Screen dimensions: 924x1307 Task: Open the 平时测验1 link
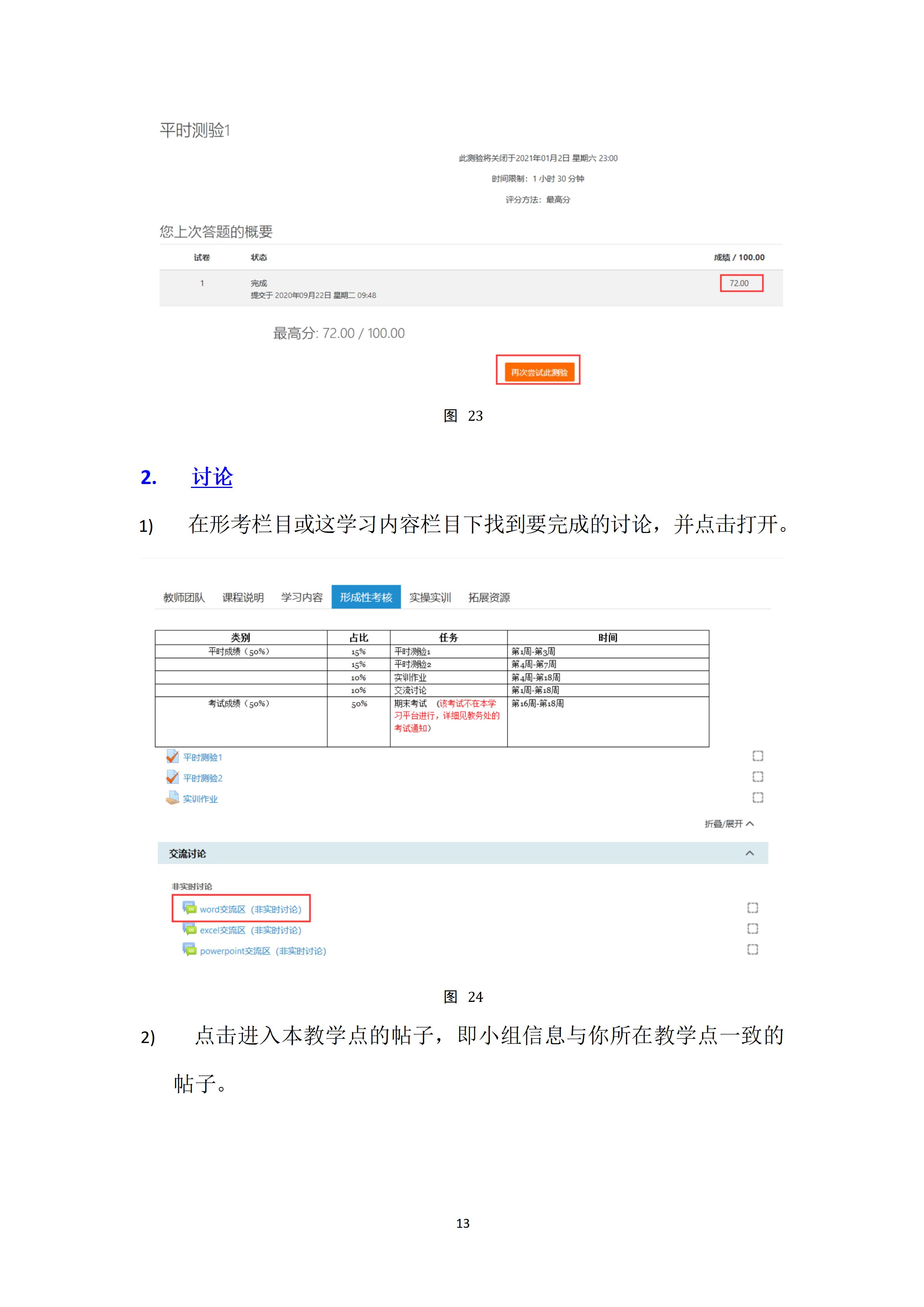tap(203, 757)
